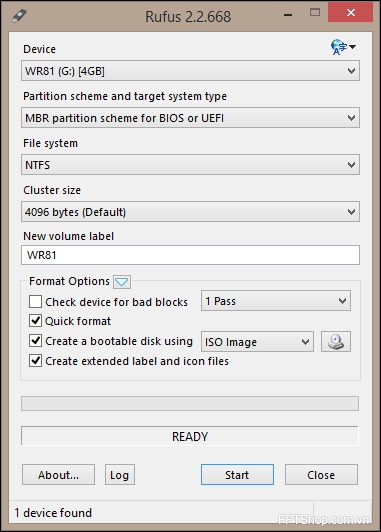
Task: Enable Check device for bad blocks
Action: (x=36, y=301)
